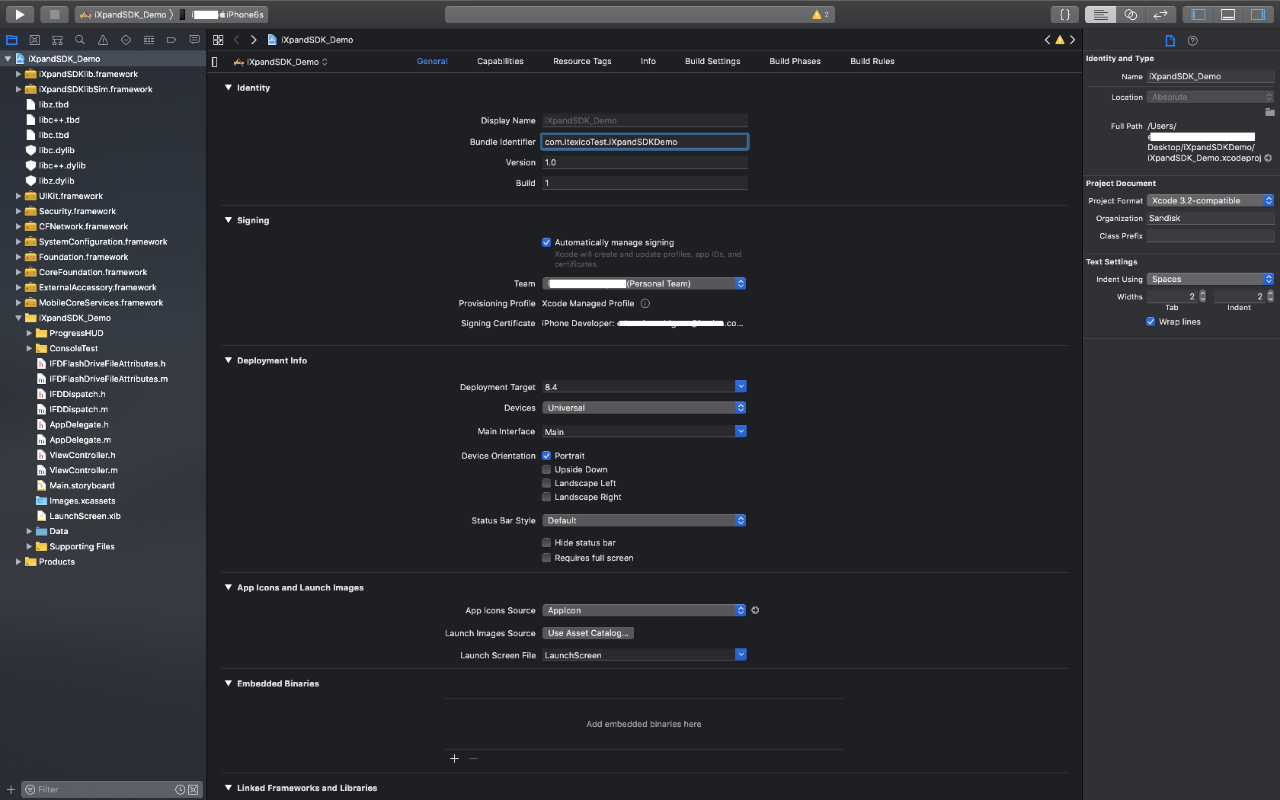Image resolution: width=1280 pixels, height=800 pixels.
Task: Select the File inspector tab icon
Action: (1170, 40)
